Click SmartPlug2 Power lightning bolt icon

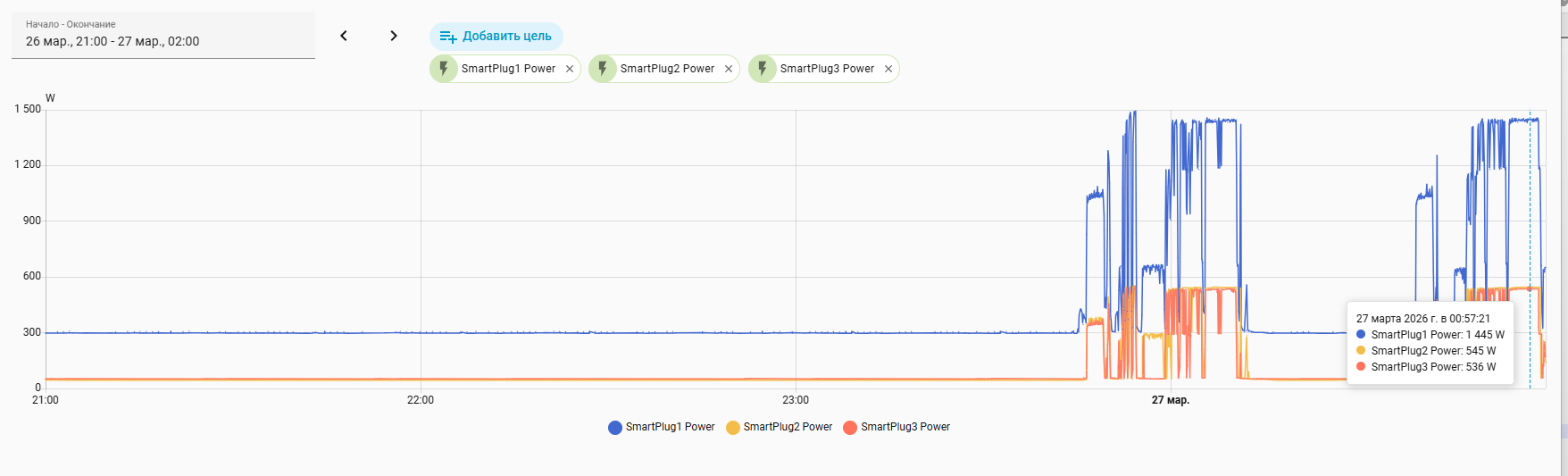point(603,69)
